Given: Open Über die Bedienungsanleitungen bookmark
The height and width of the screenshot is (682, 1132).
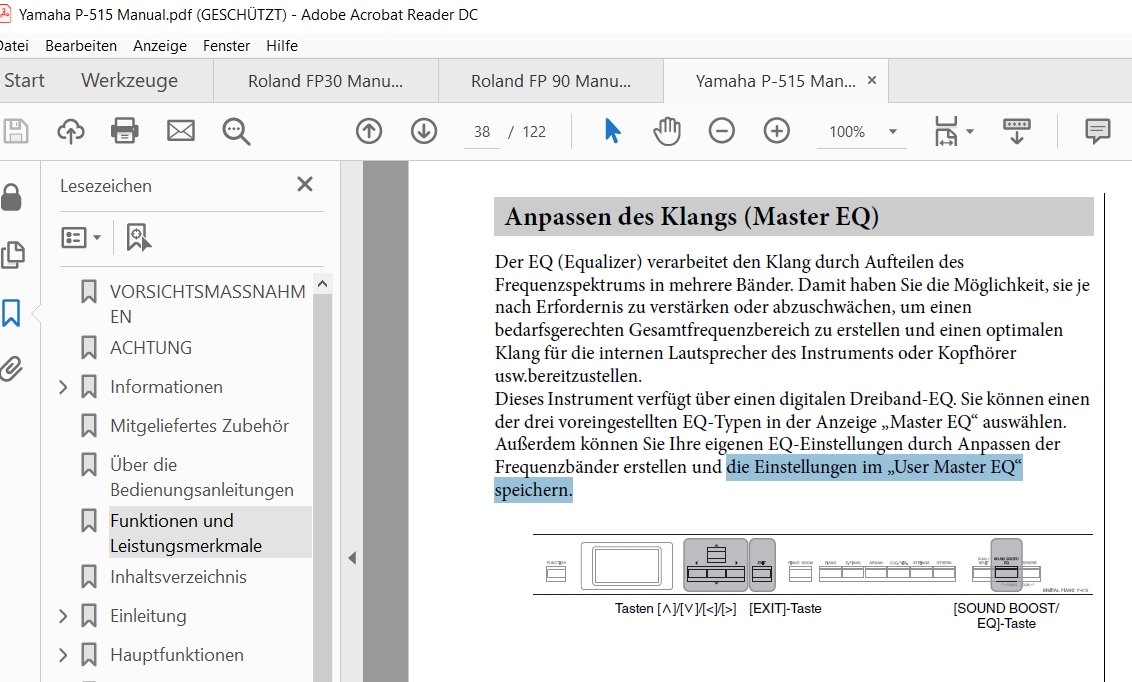Looking at the screenshot, I should [x=201, y=477].
